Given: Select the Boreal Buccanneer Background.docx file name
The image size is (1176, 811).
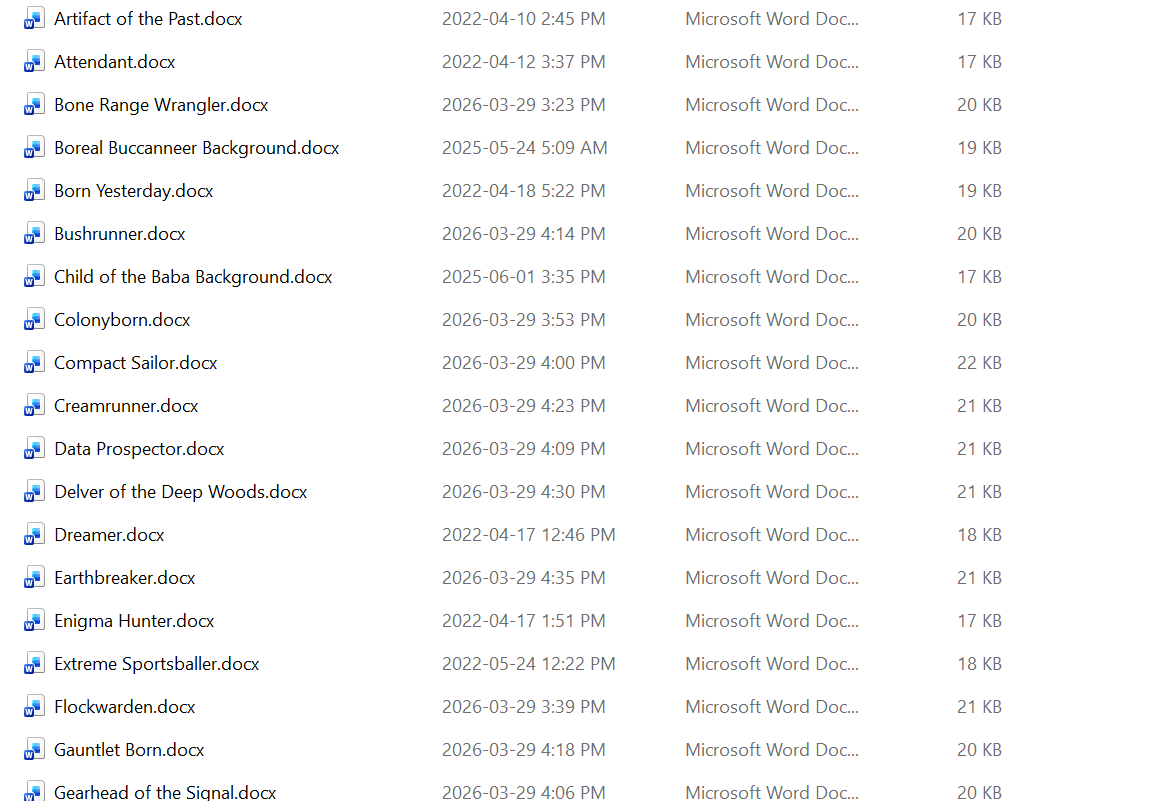Looking at the screenshot, I should 196,148.
